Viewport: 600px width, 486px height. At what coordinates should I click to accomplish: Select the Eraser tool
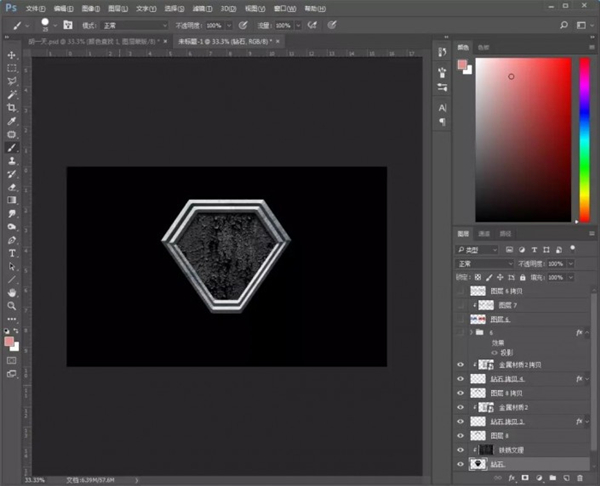(x=12, y=186)
